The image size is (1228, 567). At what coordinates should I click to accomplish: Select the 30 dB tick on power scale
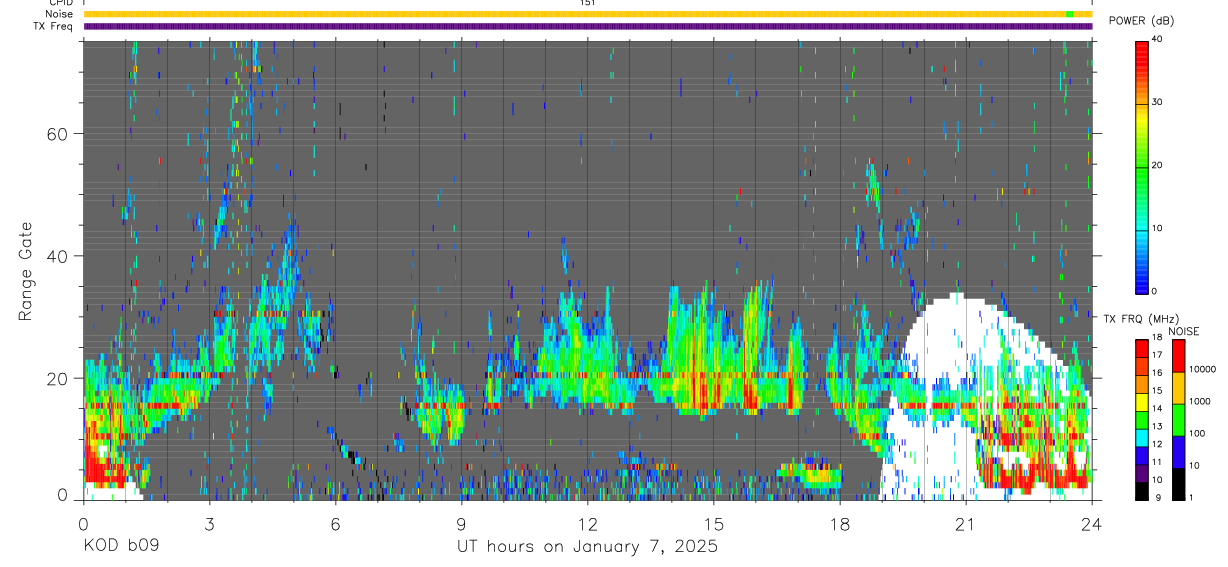click(1158, 102)
